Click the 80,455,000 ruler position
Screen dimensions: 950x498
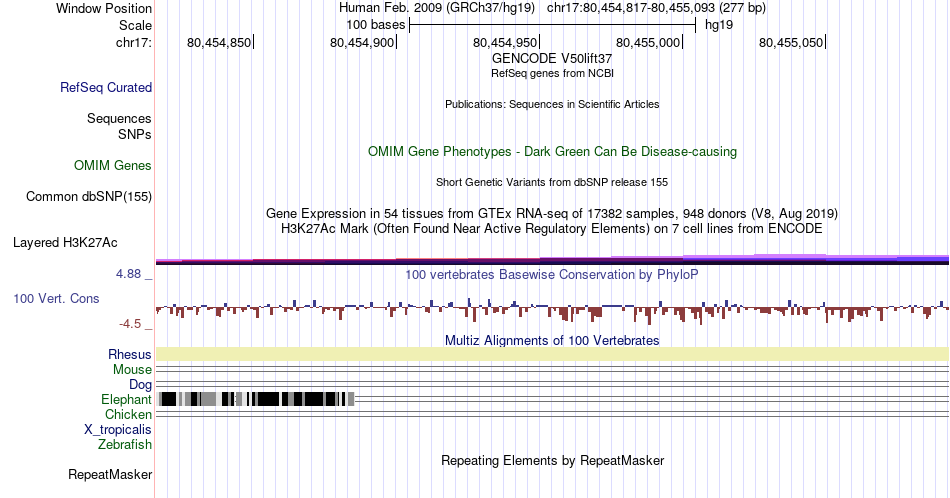coord(648,42)
